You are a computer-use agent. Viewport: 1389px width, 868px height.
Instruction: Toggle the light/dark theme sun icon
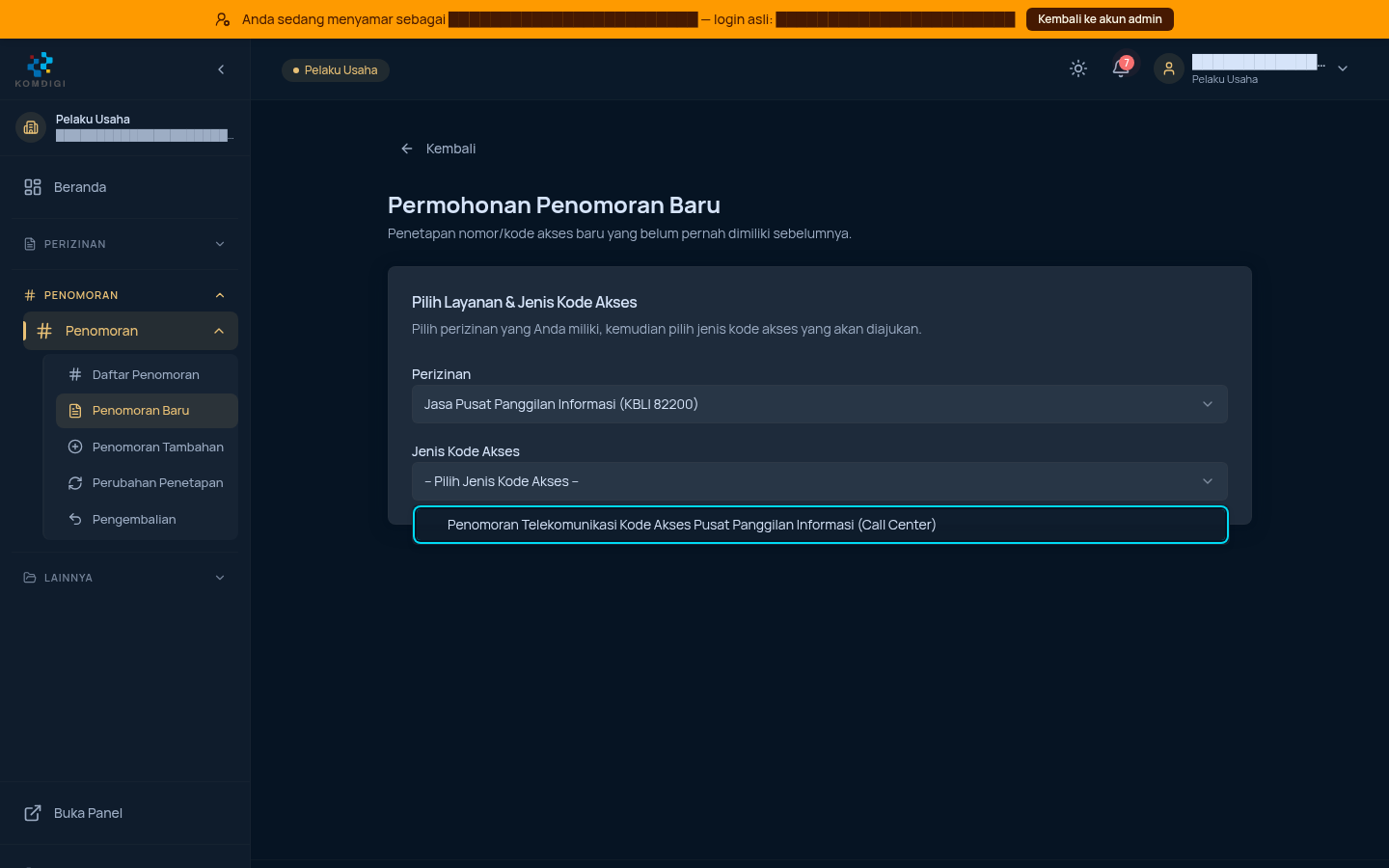click(x=1078, y=68)
